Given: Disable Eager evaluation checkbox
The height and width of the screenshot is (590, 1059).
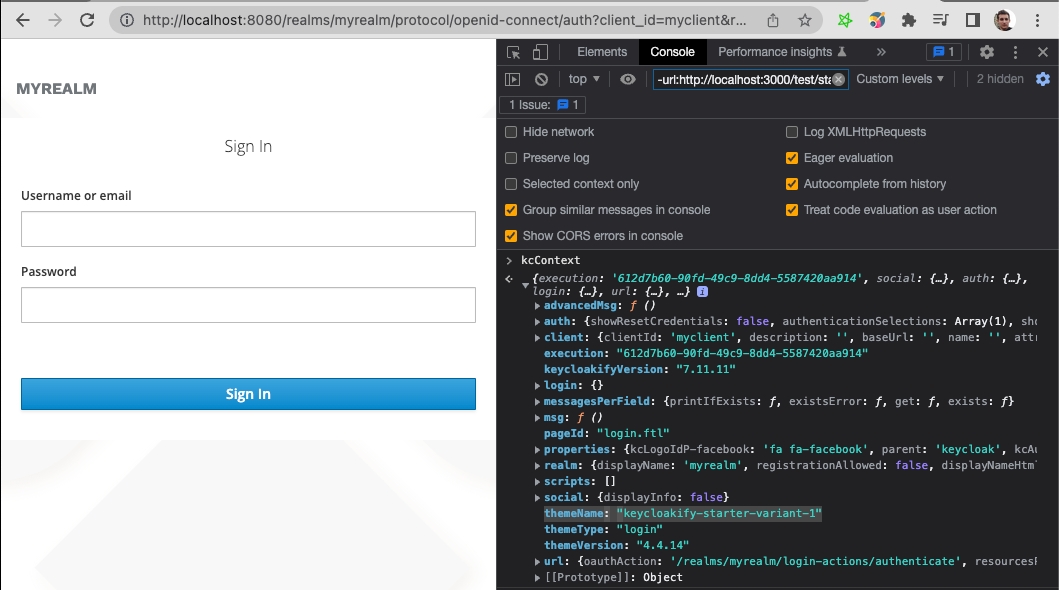Looking at the screenshot, I should tap(792, 158).
